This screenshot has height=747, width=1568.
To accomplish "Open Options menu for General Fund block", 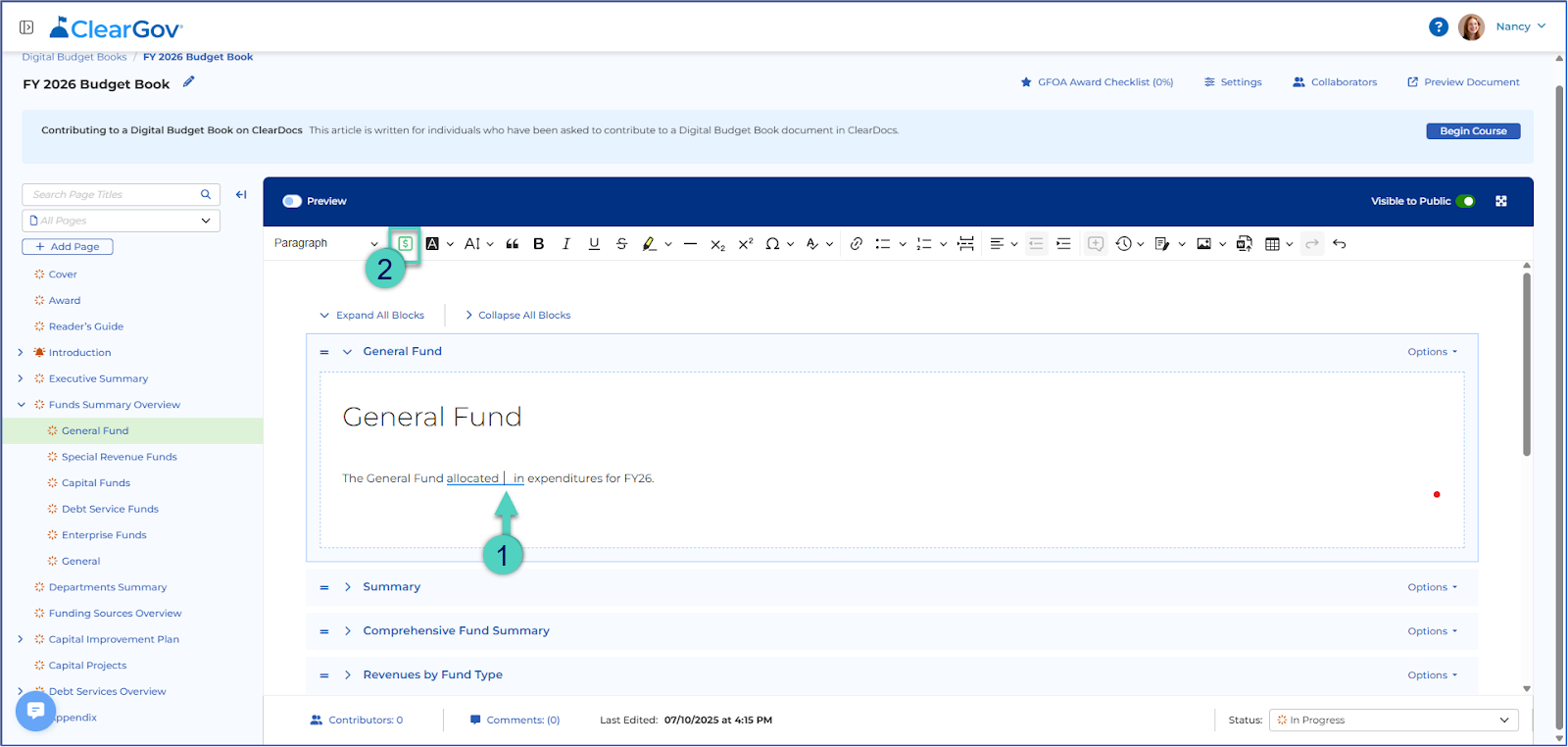I will [x=1433, y=352].
